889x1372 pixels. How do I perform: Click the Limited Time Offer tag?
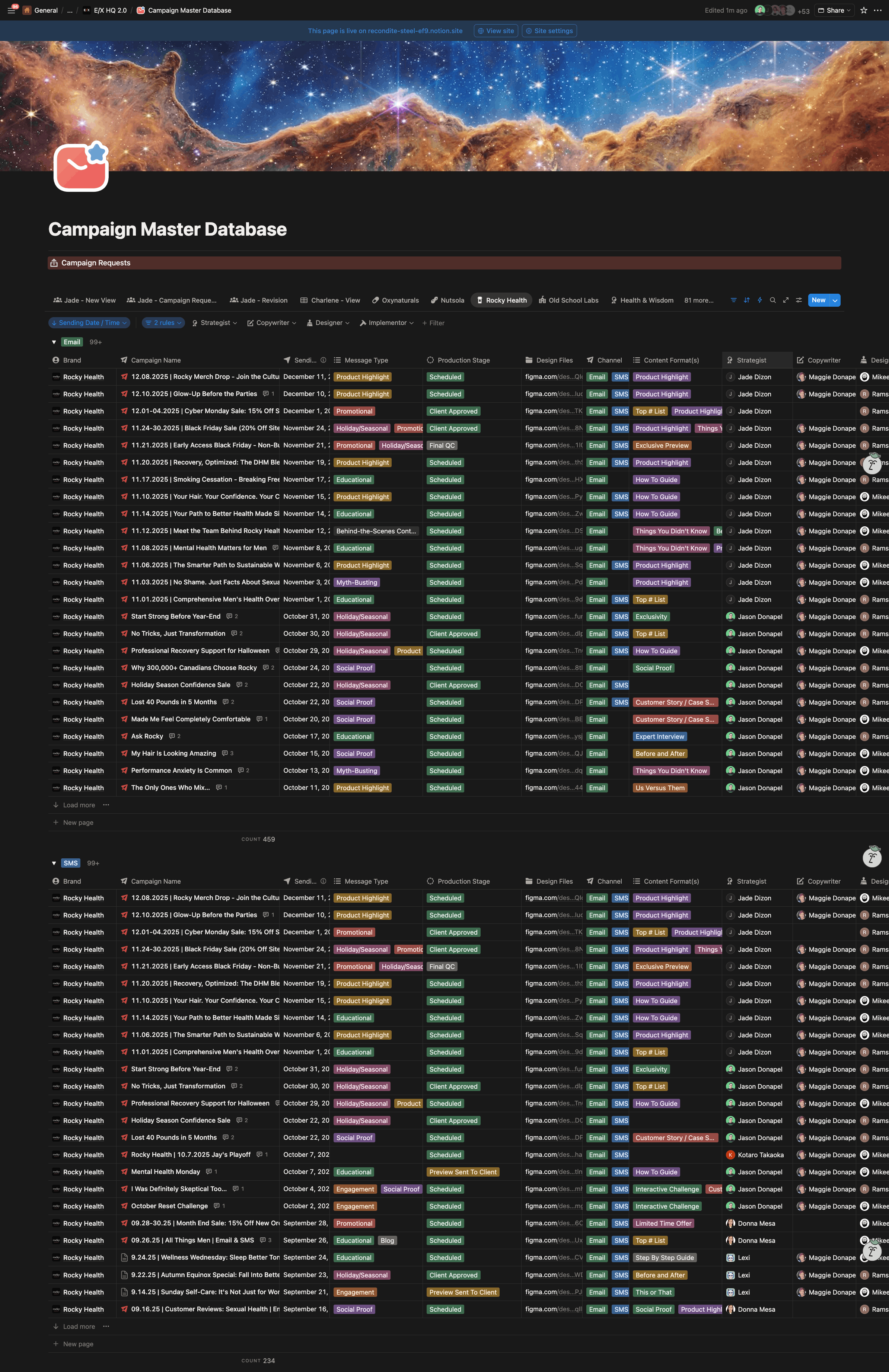(663, 1223)
